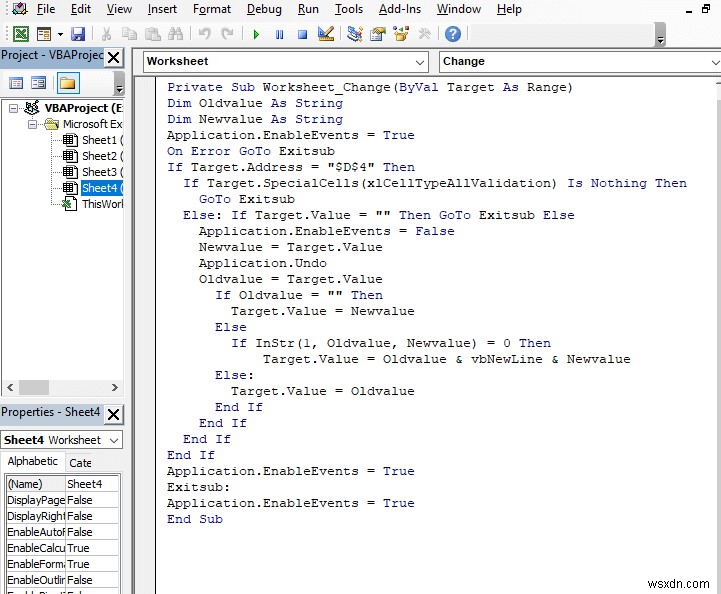Toggle Folders view in Project panel
Viewport: 721px width, 594px height.
click(68, 83)
